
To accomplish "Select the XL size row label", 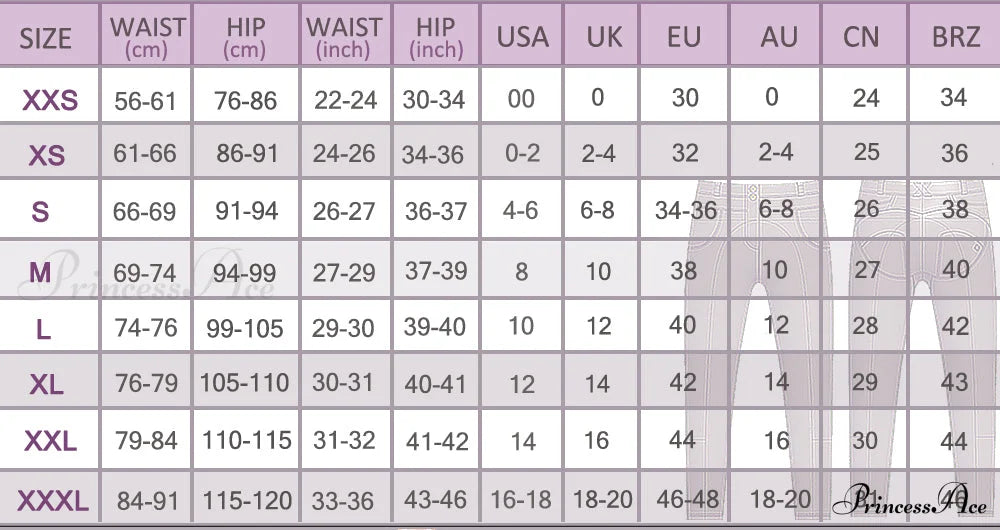I will pyautogui.click(x=46, y=384).
